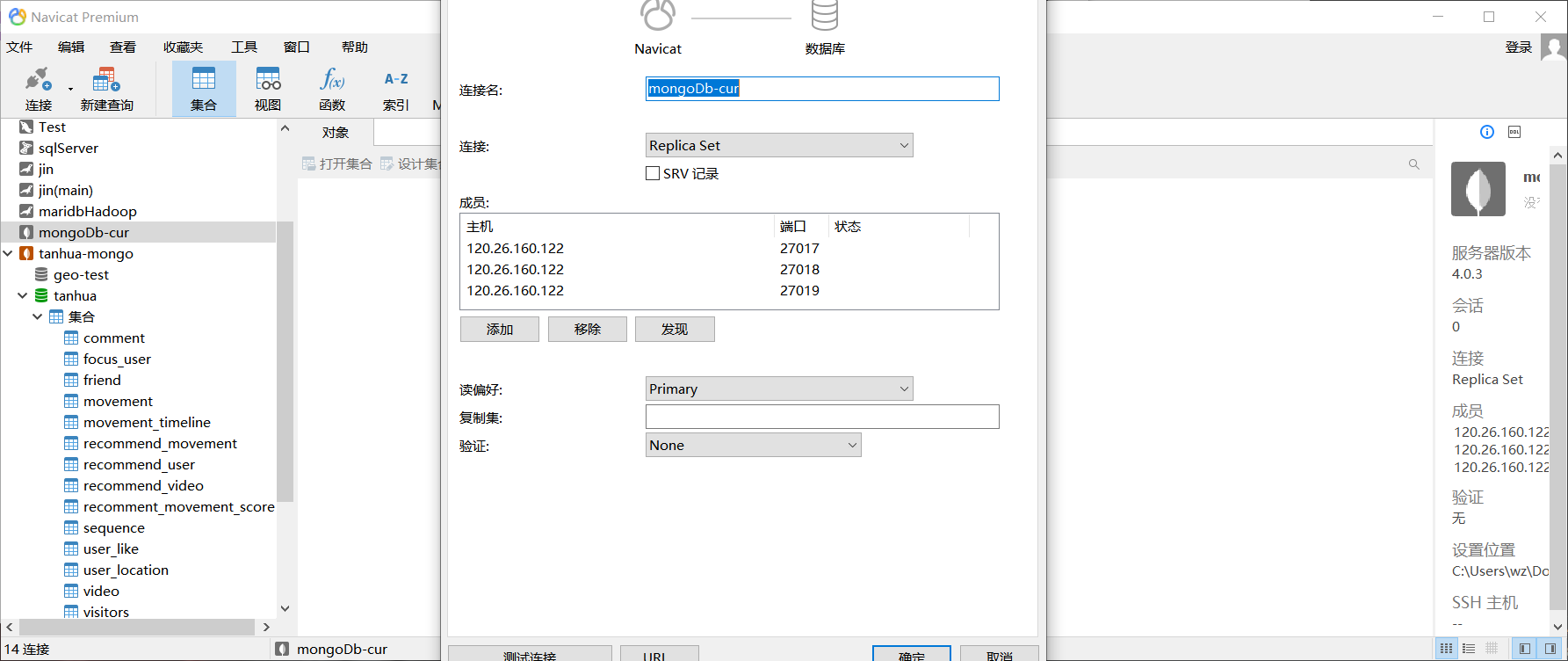Click the 发现 button under members list
This screenshot has height=661, width=1568.
675,329
